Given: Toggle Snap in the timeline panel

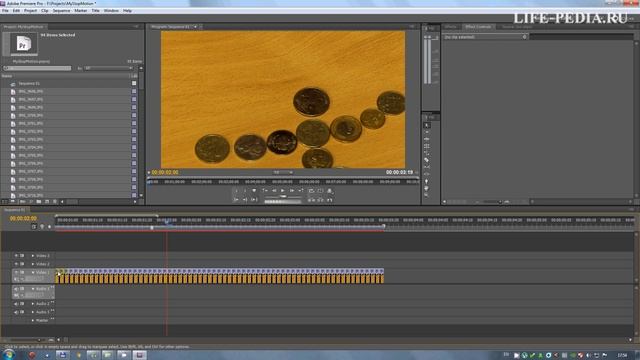Looking at the screenshot, I should tap(34, 227).
